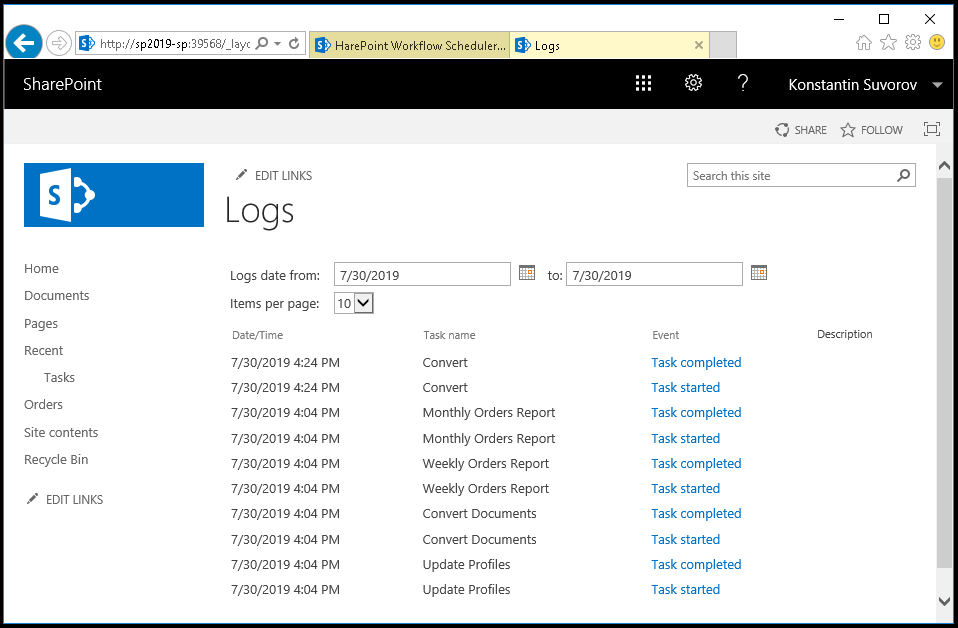The image size is (958, 628).
Task: Click the vertical scrollbar thumb
Action: click(x=944, y=374)
